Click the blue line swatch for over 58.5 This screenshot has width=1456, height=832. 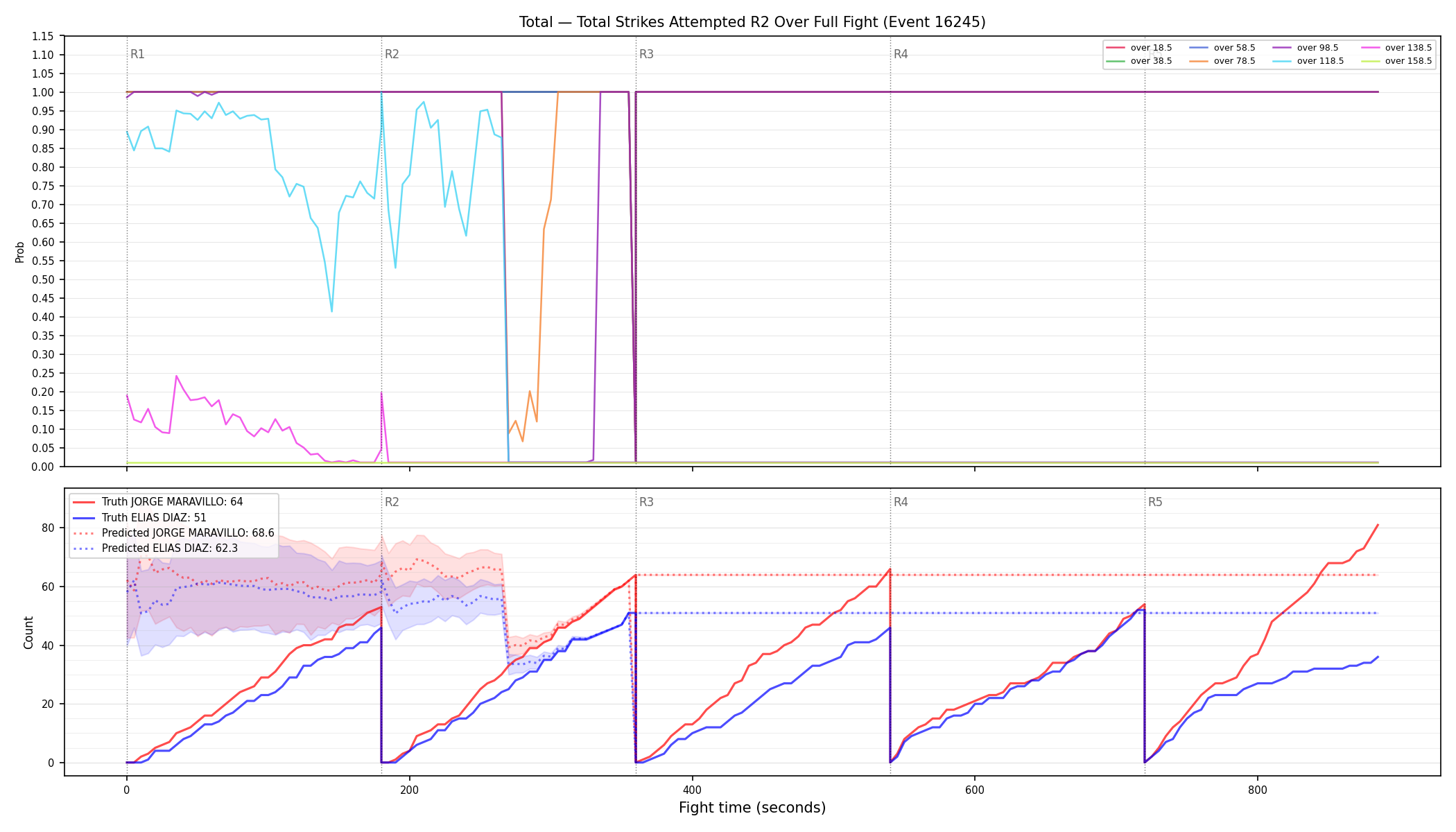(x=1199, y=48)
